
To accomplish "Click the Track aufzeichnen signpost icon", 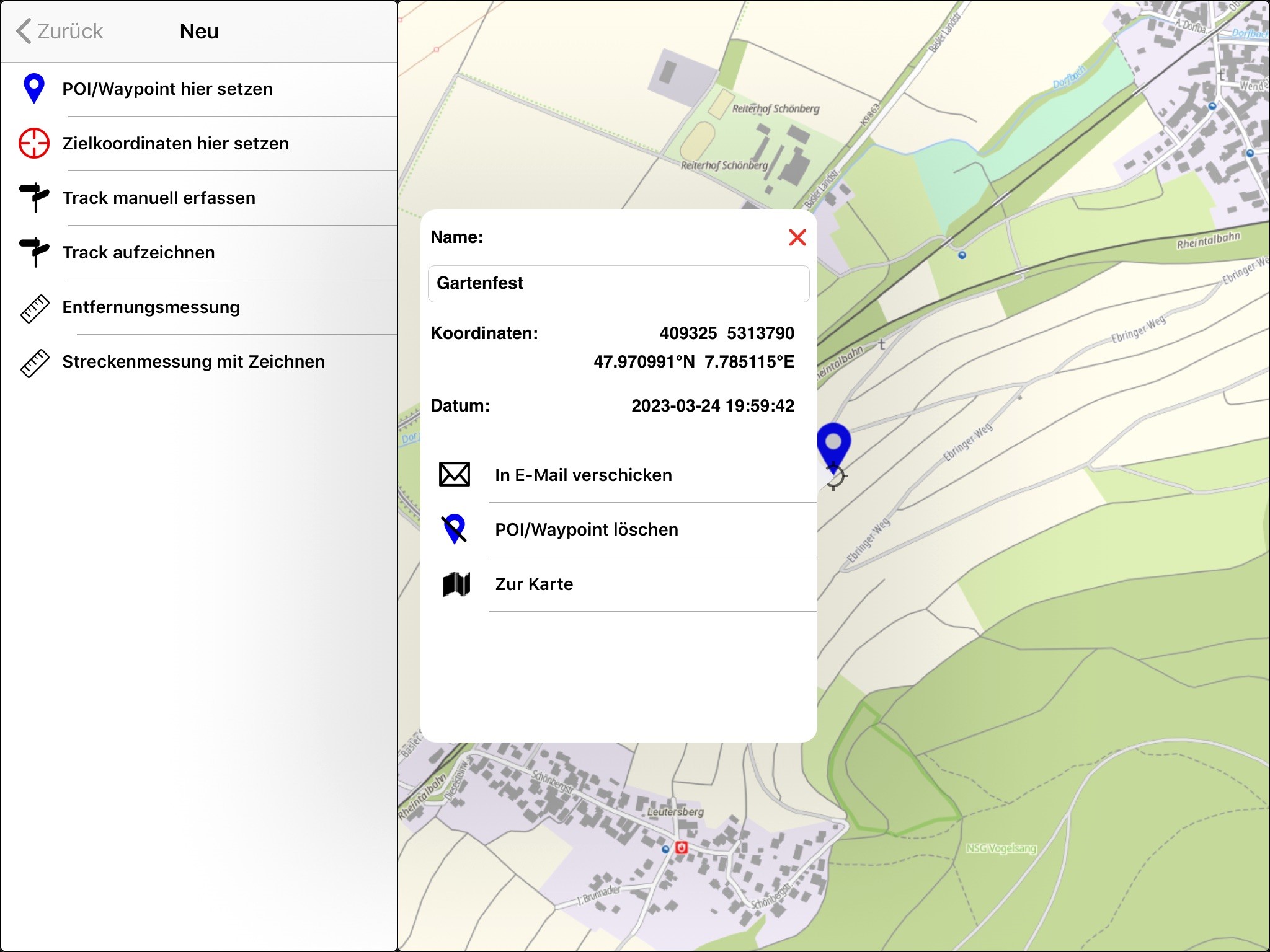I will click(x=34, y=252).
